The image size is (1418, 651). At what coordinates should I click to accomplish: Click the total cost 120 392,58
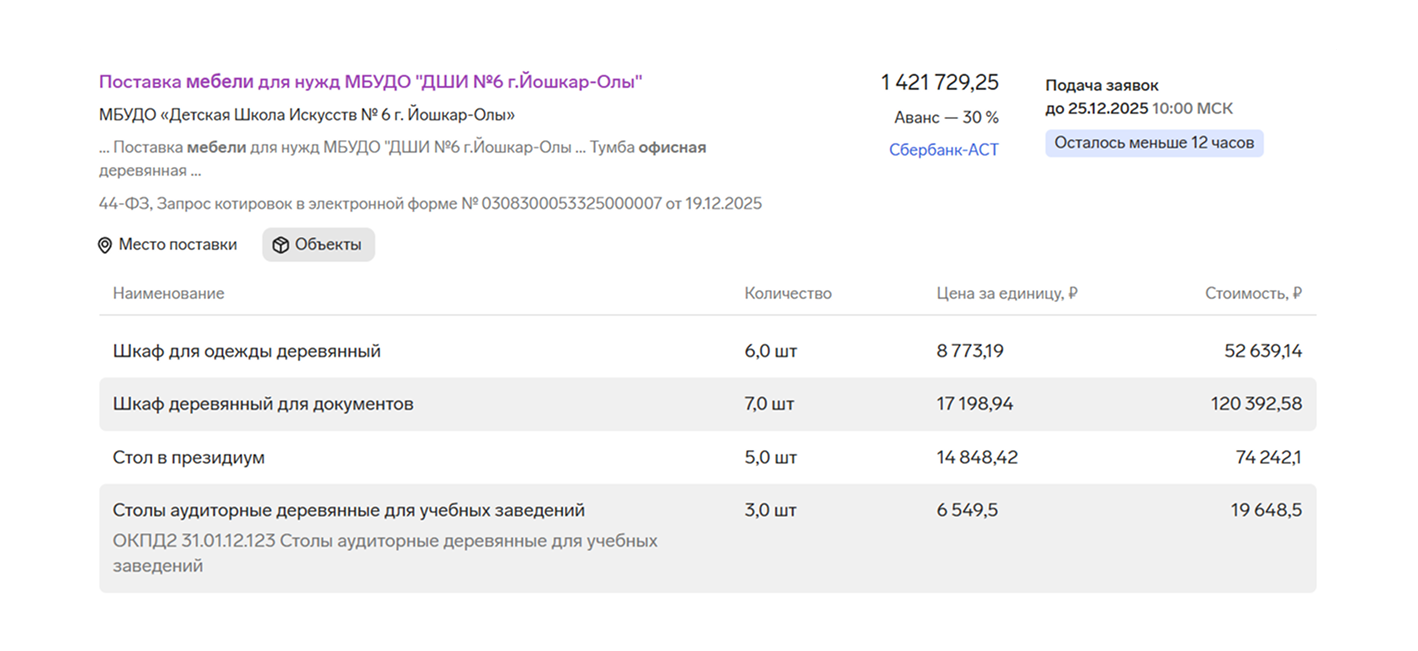(1256, 405)
